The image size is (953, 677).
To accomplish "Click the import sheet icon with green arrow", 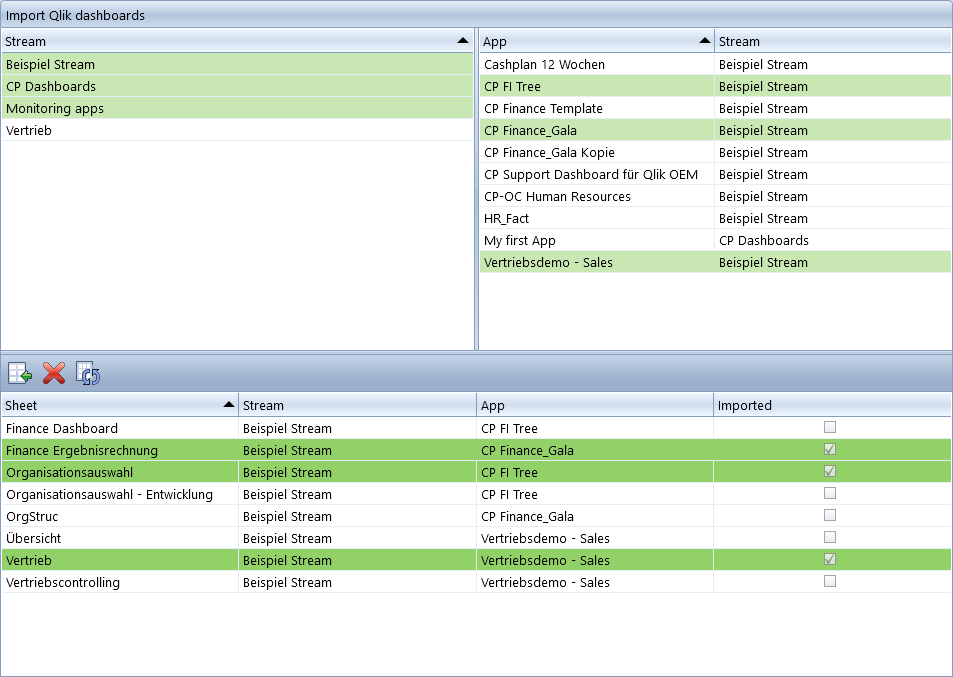I will coord(20,373).
